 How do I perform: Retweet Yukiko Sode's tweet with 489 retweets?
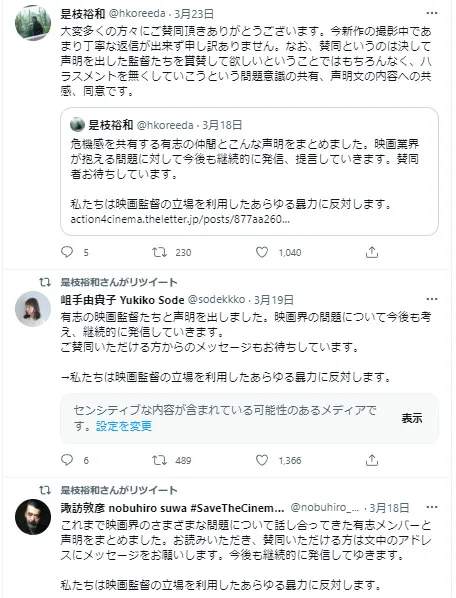point(159,460)
